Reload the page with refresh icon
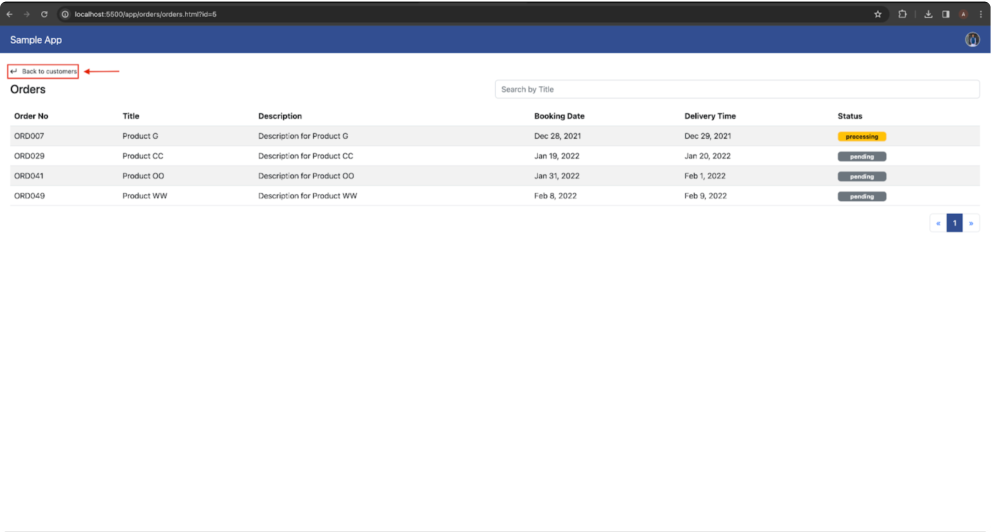This screenshot has height=532, width=992. 44,14
